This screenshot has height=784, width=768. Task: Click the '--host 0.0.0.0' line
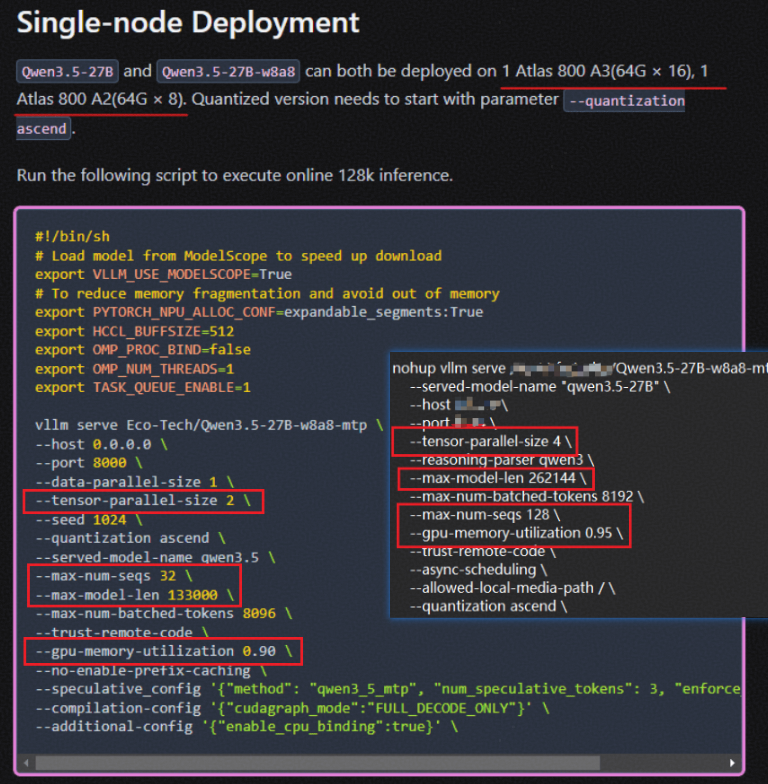[102, 444]
